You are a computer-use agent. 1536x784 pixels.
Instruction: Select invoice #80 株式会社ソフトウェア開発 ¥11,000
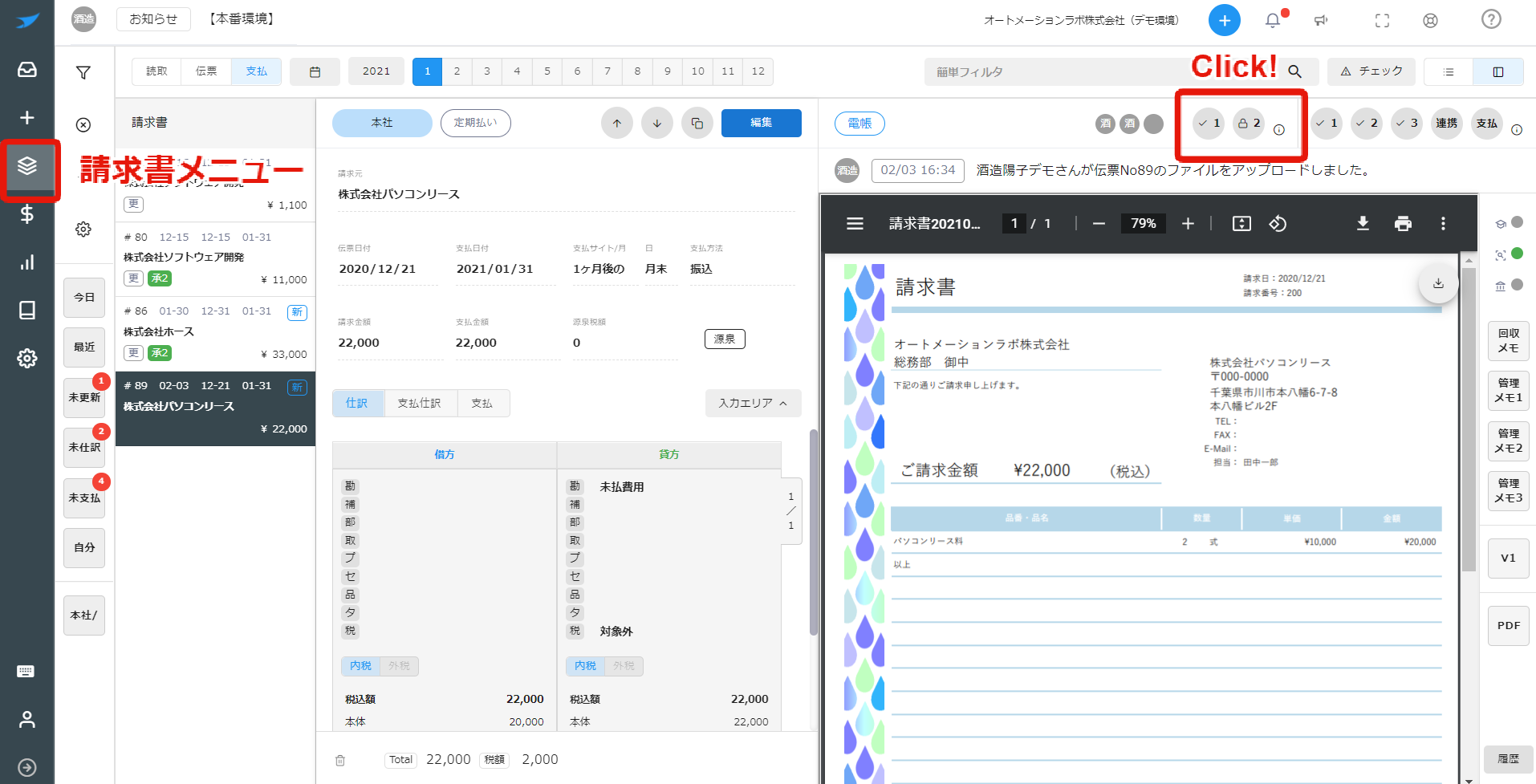(215, 260)
